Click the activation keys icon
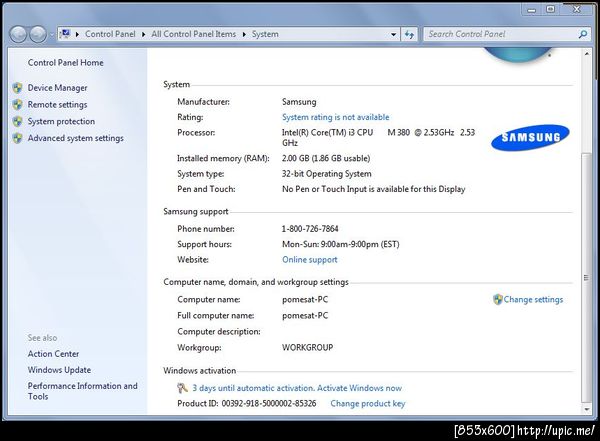600x441 pixels. pos(183,388)
